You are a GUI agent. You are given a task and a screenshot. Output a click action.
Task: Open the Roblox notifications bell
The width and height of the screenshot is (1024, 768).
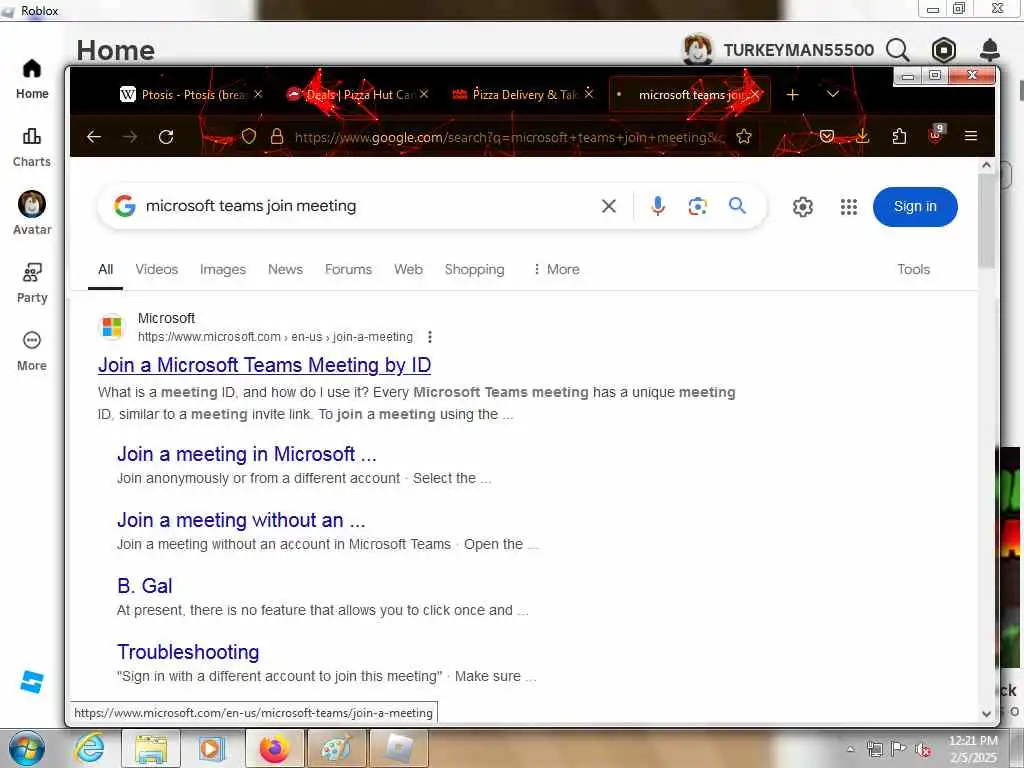989,50
